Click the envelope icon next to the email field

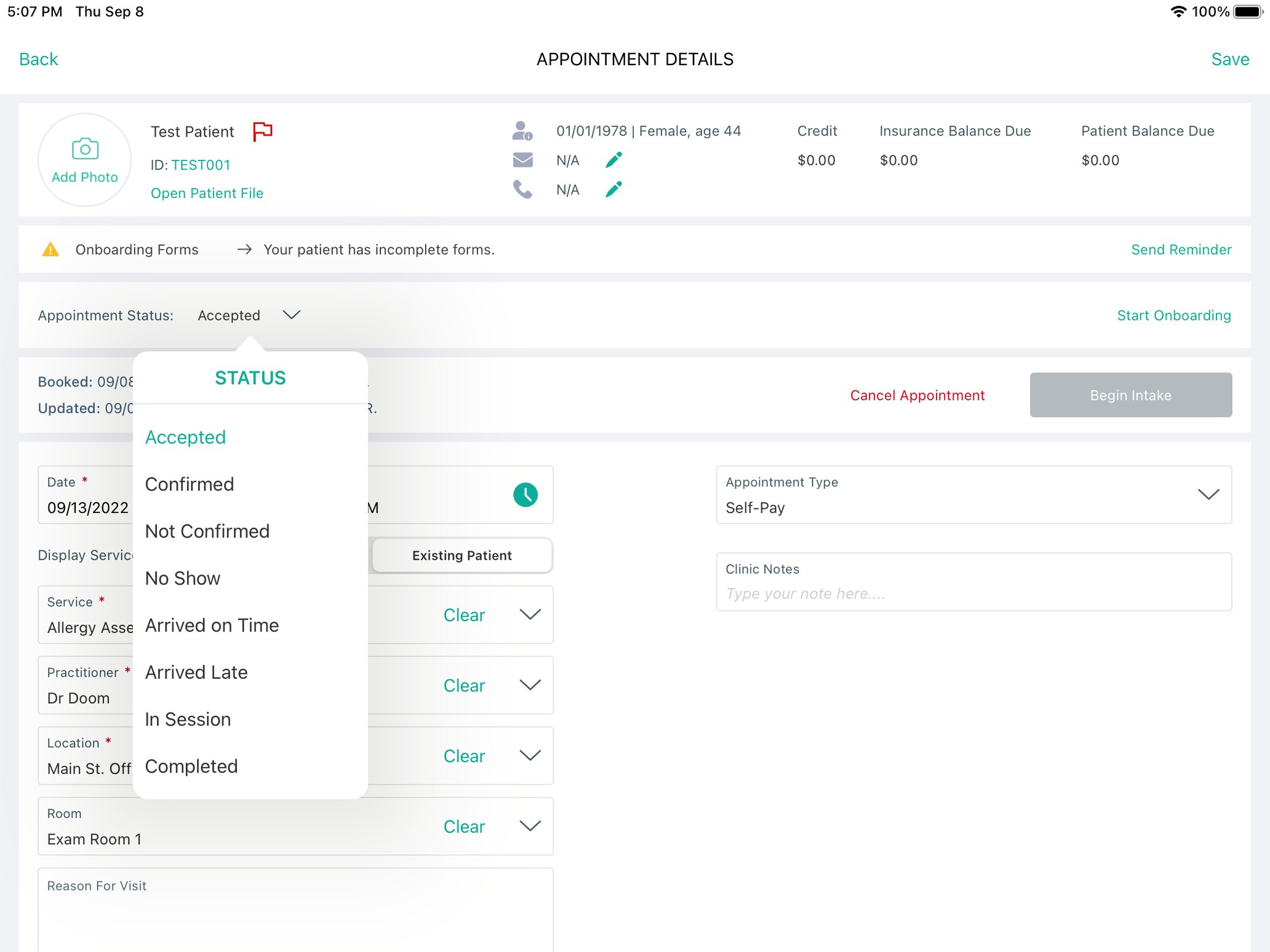tap(522, 159)
